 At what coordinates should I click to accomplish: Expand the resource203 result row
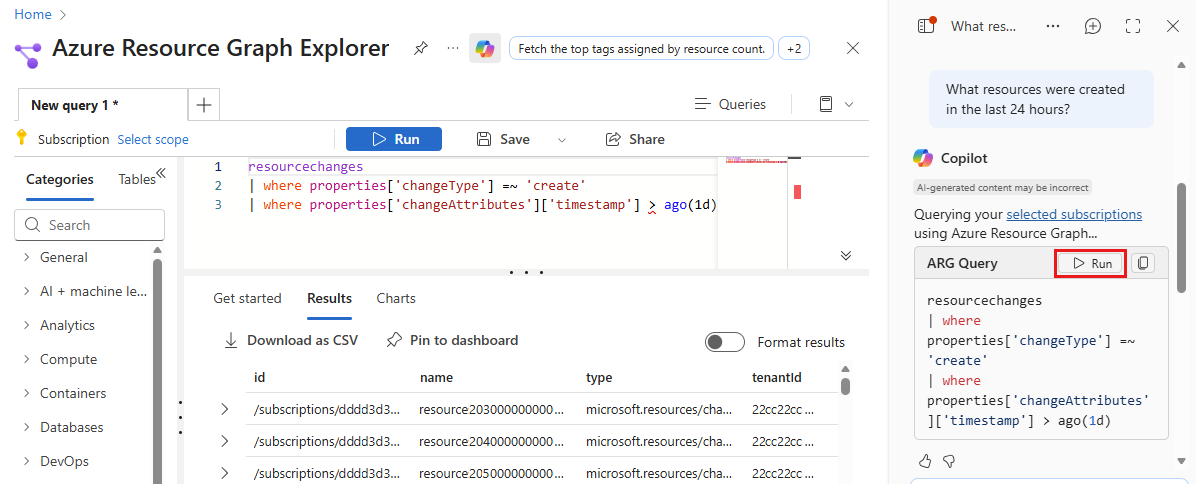(x=224, y=409)
